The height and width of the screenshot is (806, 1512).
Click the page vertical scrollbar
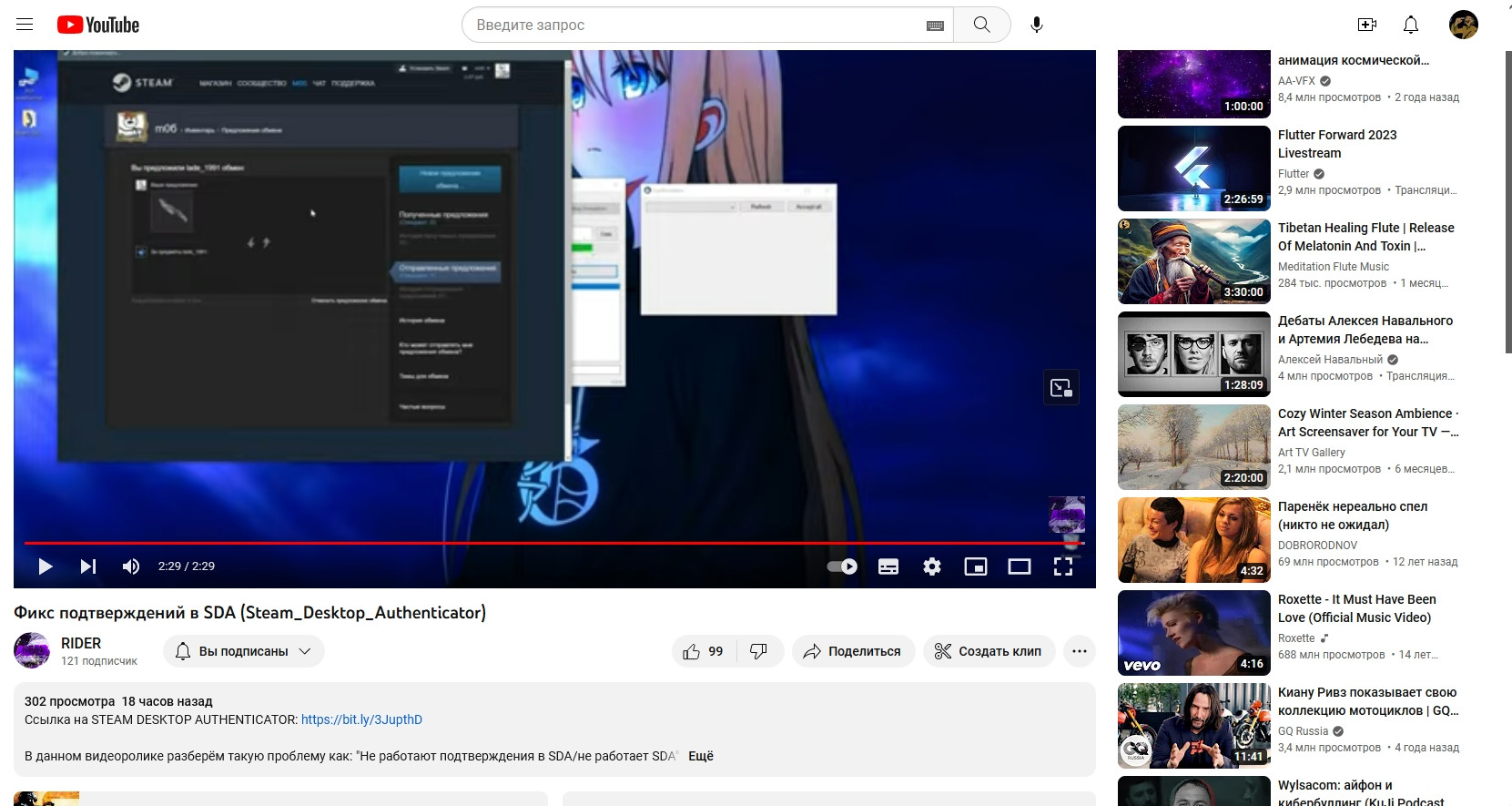[1507, 200]
